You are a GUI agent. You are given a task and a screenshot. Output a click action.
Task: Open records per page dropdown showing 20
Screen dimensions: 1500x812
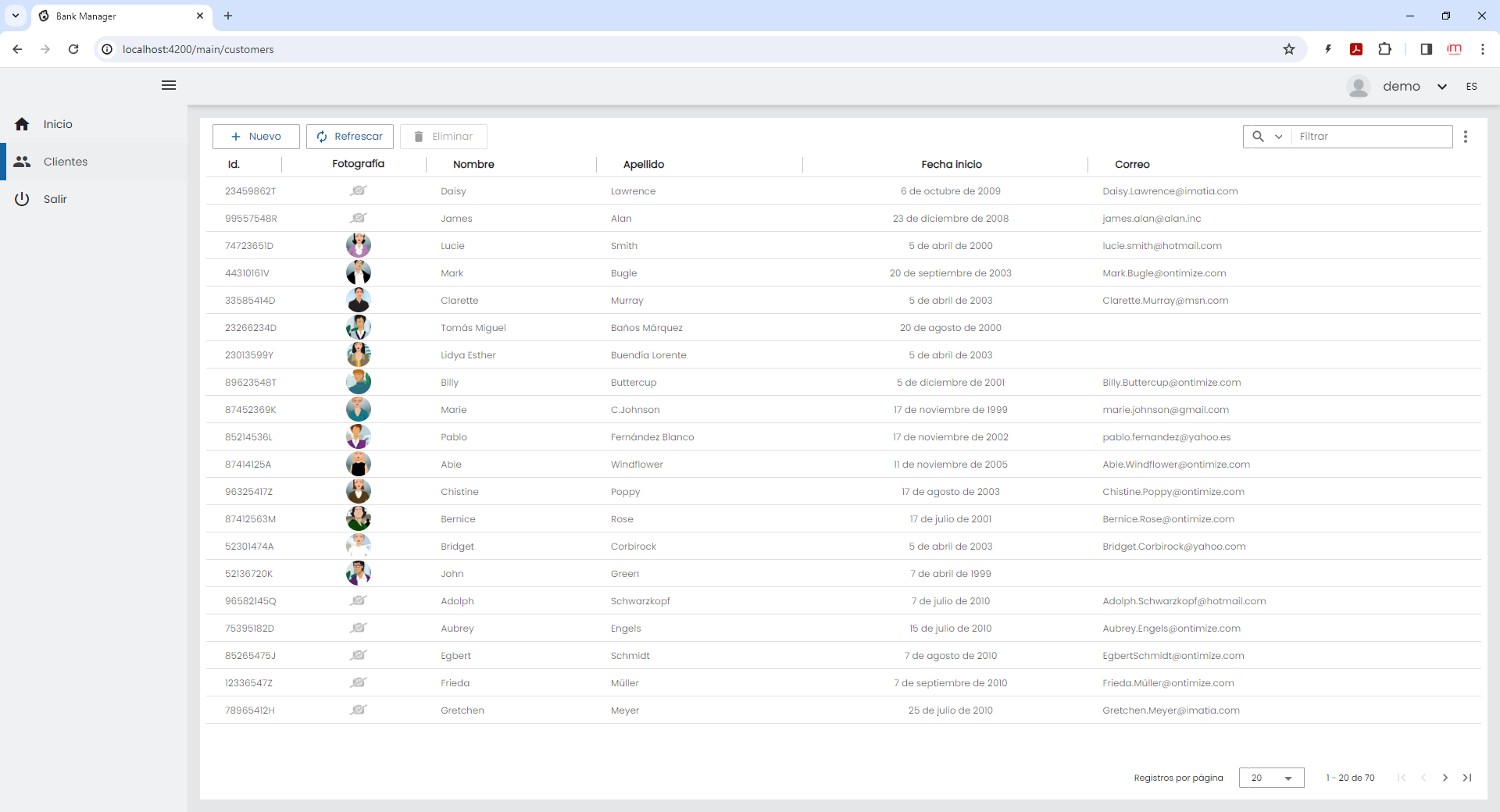pos(1271,778)
